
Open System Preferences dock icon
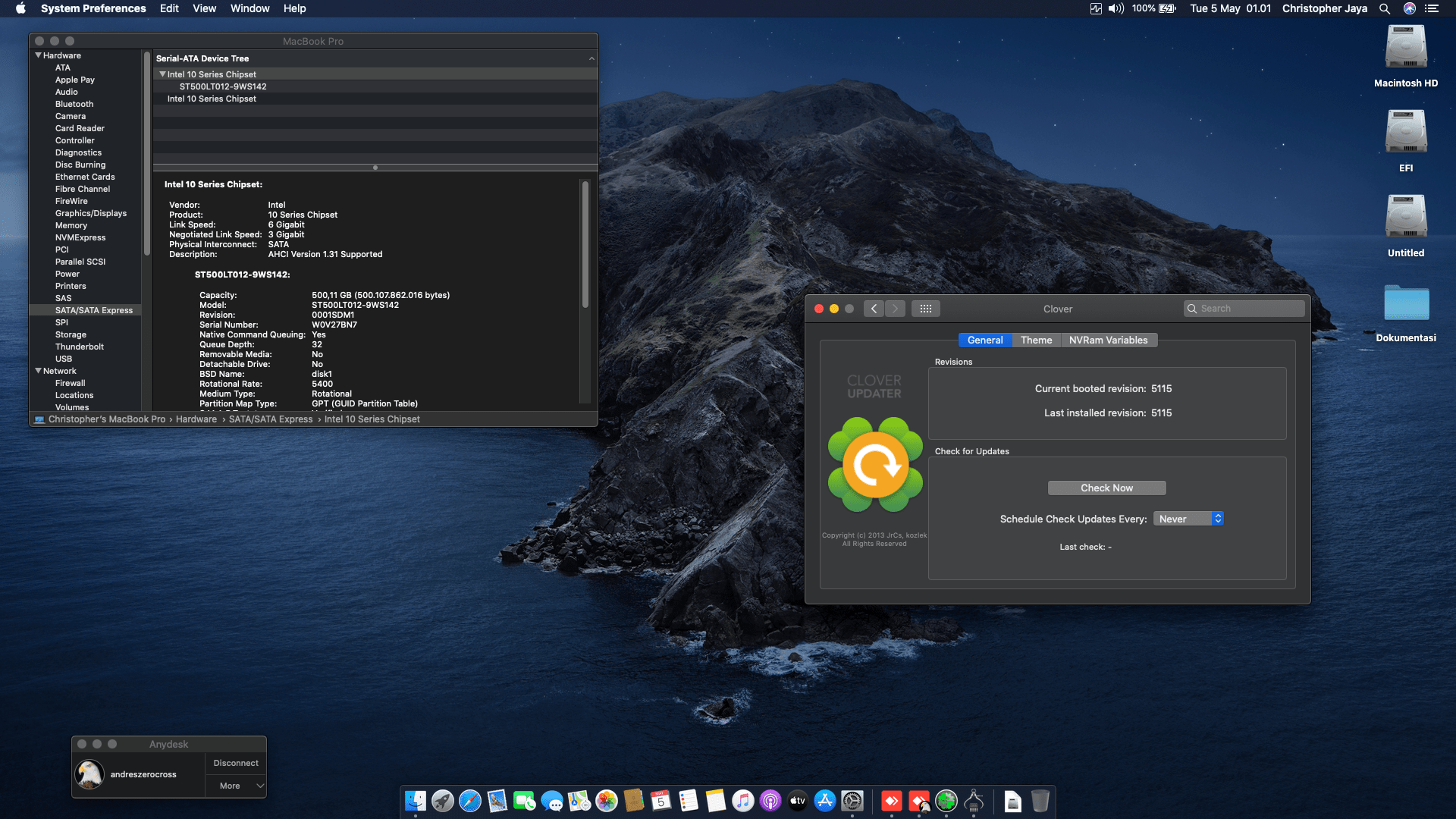coord(852,801)
